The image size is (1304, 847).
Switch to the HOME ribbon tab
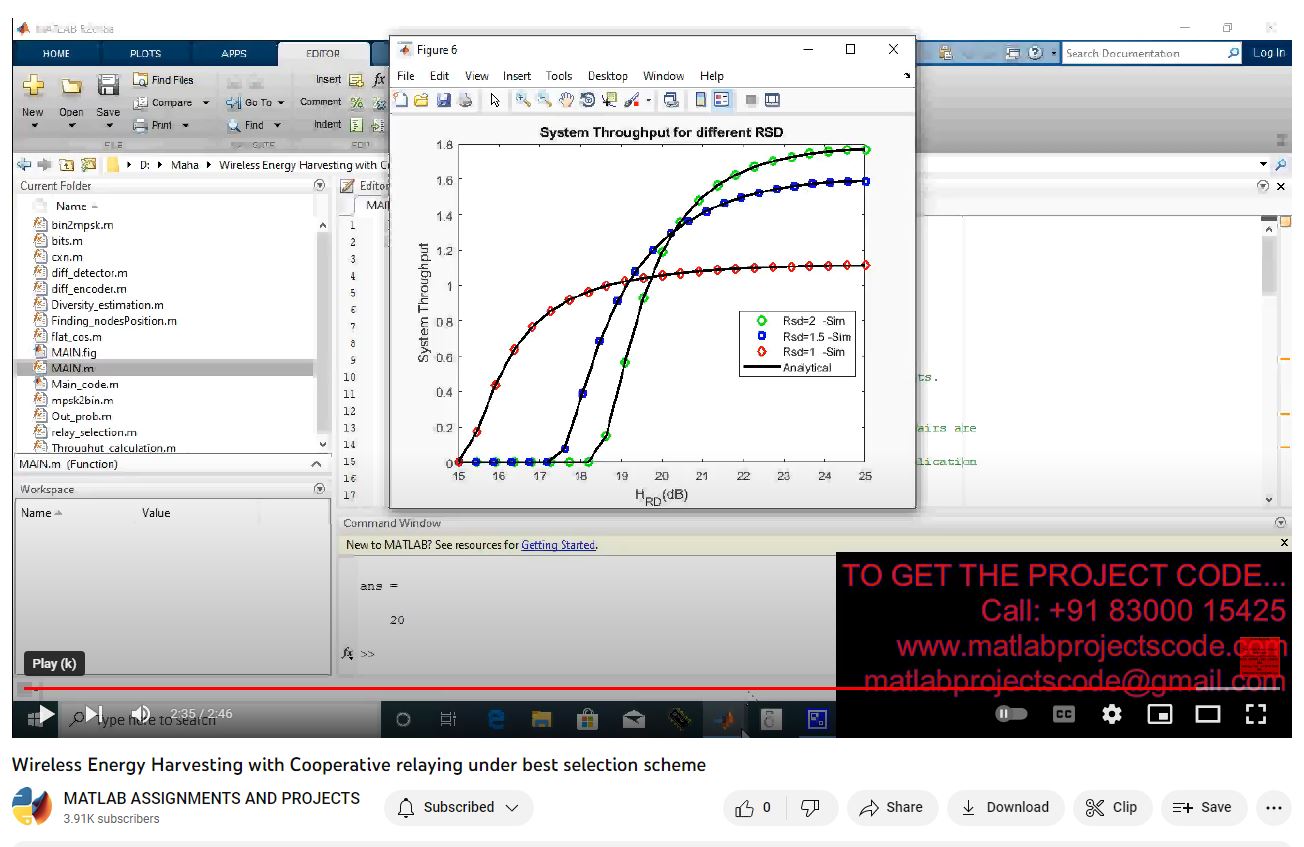pyautogui.click(x=56, y=54)
